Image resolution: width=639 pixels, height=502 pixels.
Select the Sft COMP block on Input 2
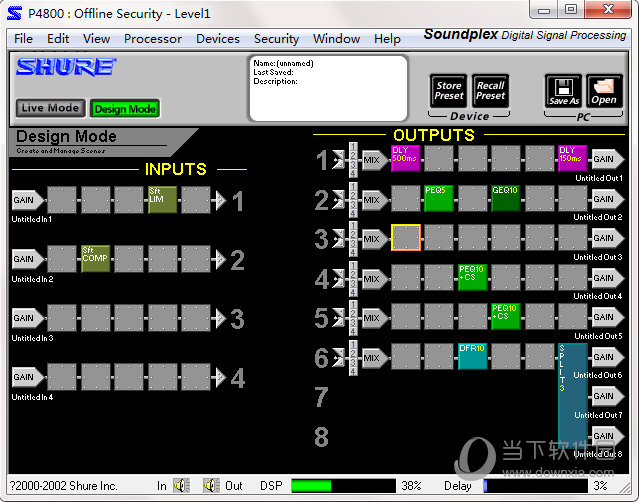[x=95, y=259]
